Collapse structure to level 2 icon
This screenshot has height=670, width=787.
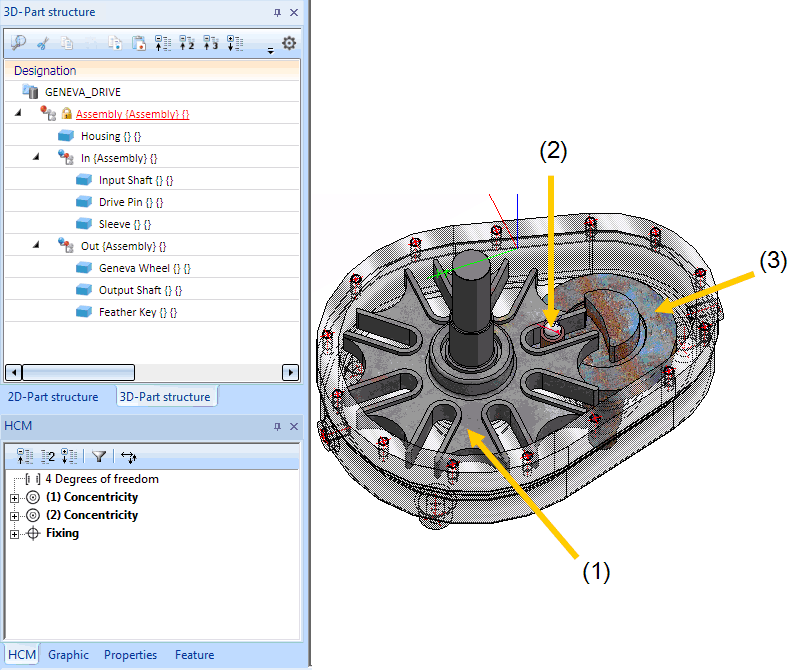click(186, 43)
